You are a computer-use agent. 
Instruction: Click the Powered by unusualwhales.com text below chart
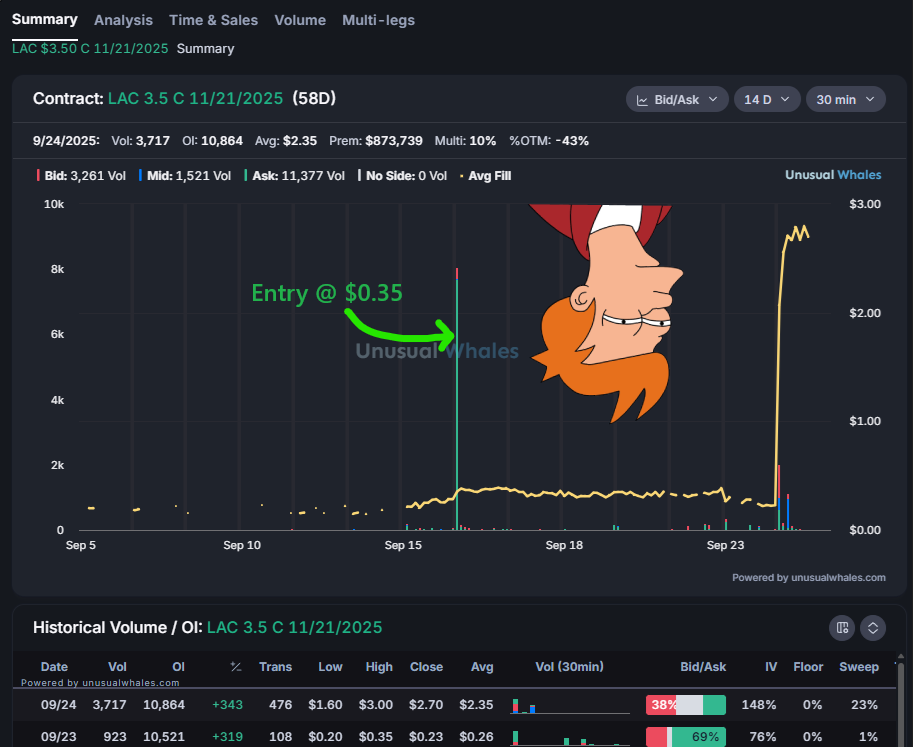[x=808, y=578]
